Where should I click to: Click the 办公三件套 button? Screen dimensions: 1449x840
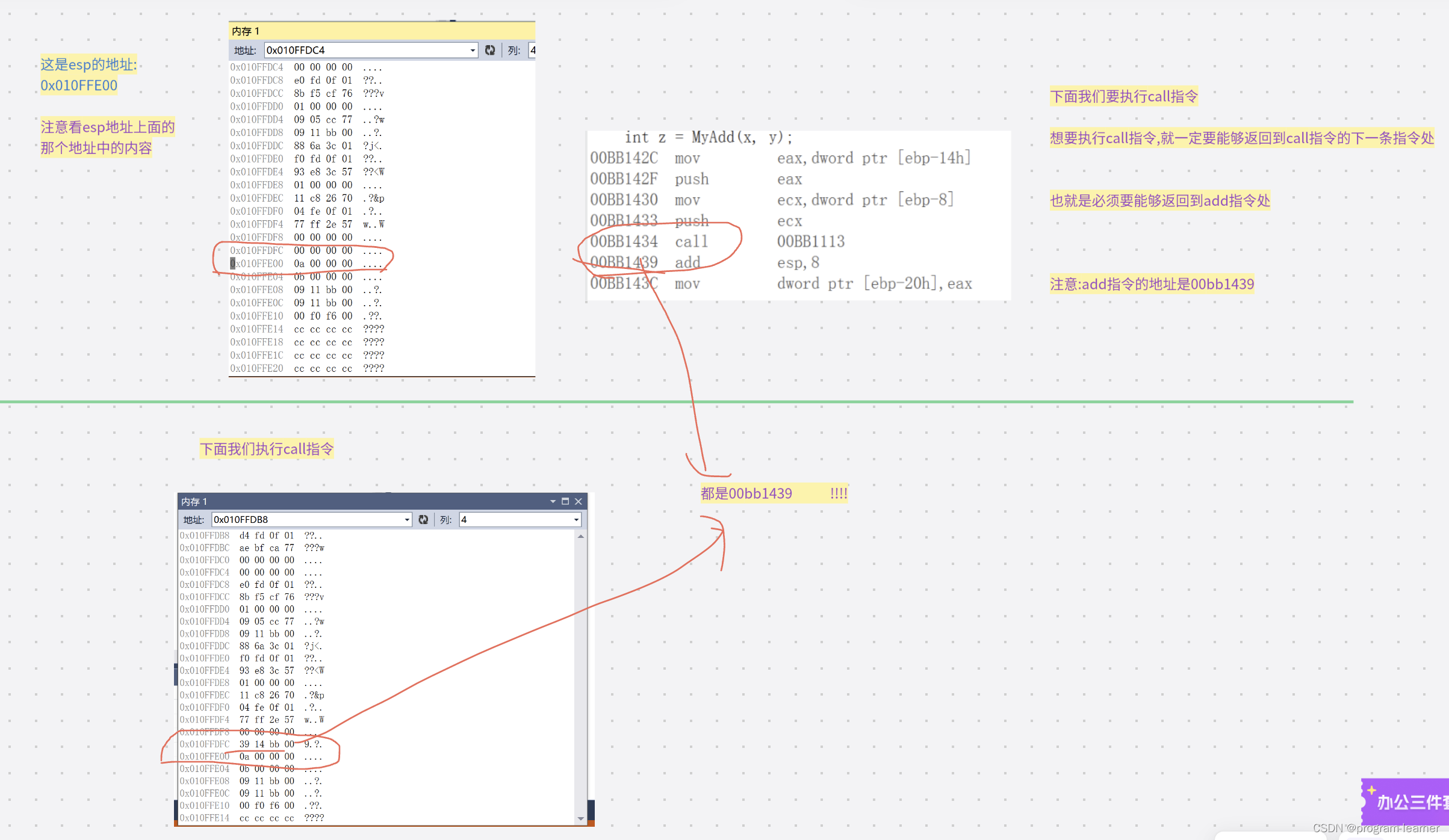[x=1405, y=801]
